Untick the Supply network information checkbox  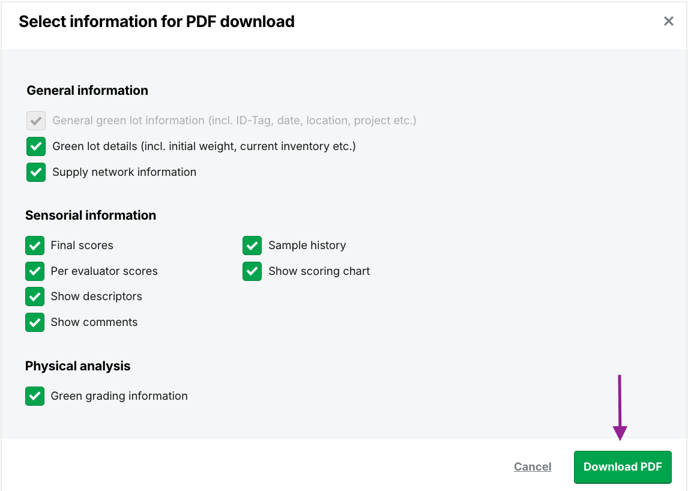point(36,172)
